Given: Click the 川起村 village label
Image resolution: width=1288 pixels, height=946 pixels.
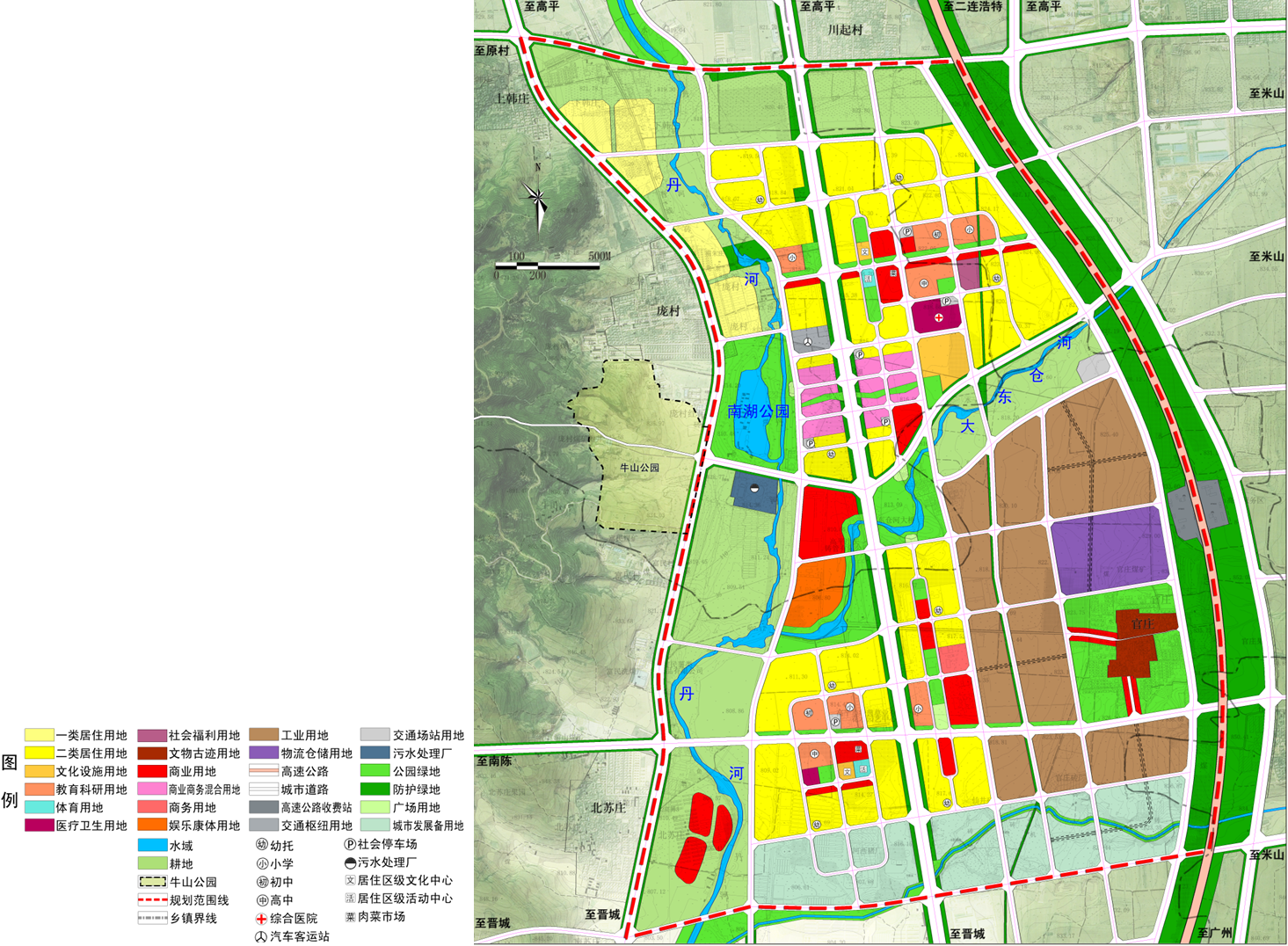Looking at the screenshot, I should (845, 30).
